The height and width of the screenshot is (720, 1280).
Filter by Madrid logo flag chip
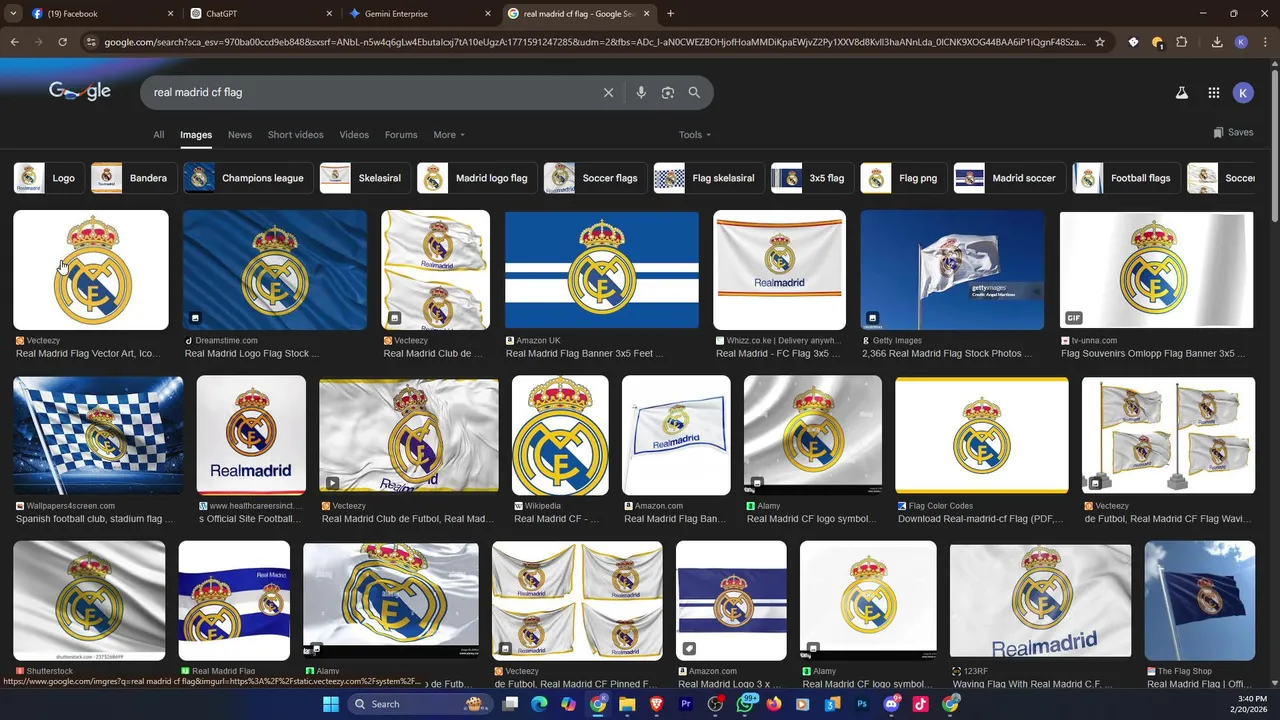pyautogui.click(x=477, y=178)
